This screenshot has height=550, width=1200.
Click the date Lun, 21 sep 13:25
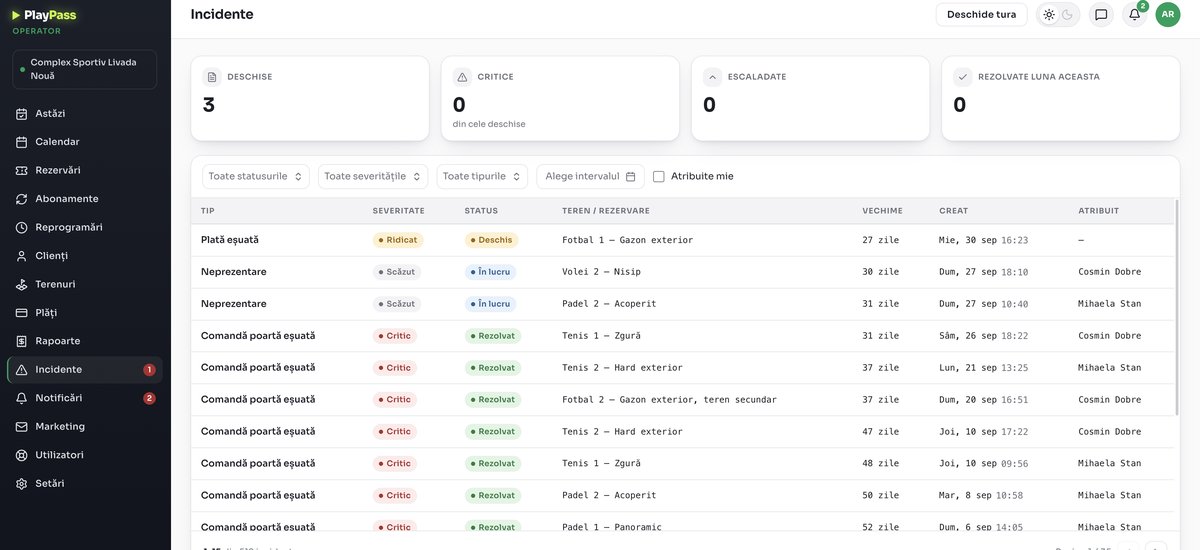[983, 368]
